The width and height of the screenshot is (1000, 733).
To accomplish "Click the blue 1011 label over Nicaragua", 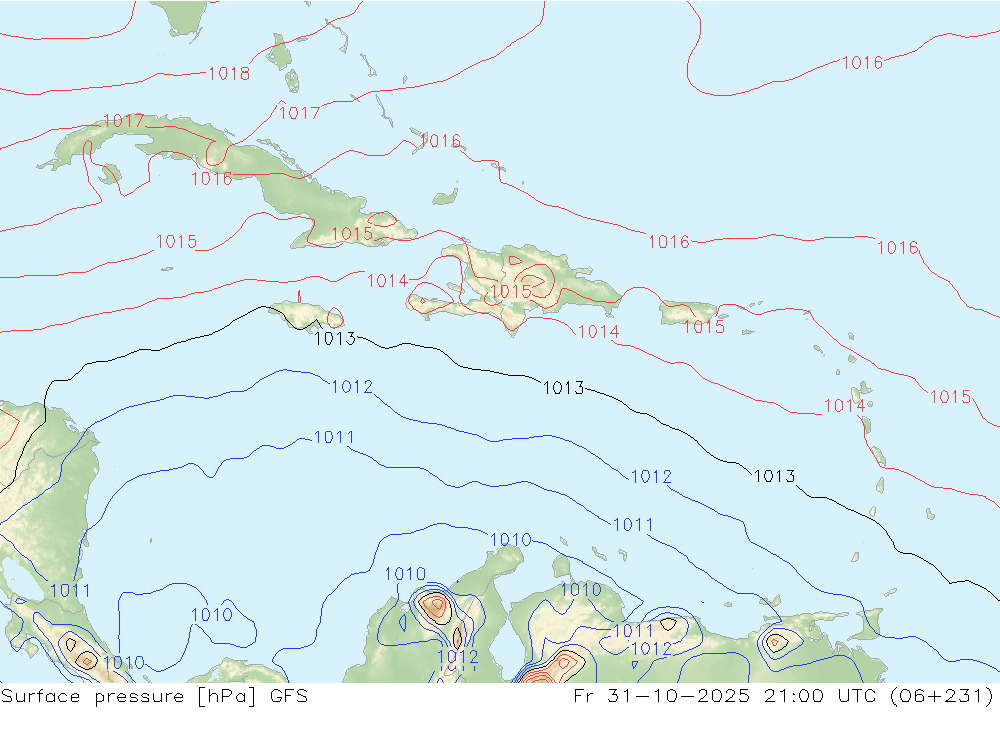I will [70, 591].
